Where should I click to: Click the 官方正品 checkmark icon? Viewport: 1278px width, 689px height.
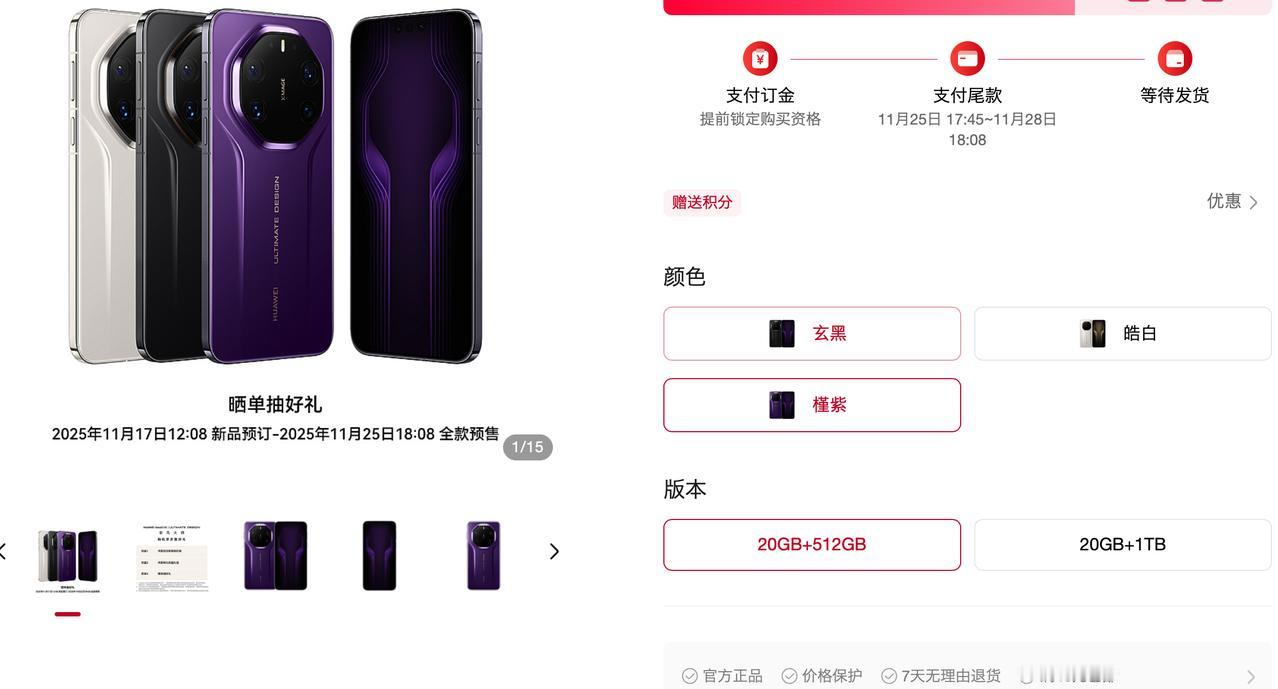click(690, 676)
